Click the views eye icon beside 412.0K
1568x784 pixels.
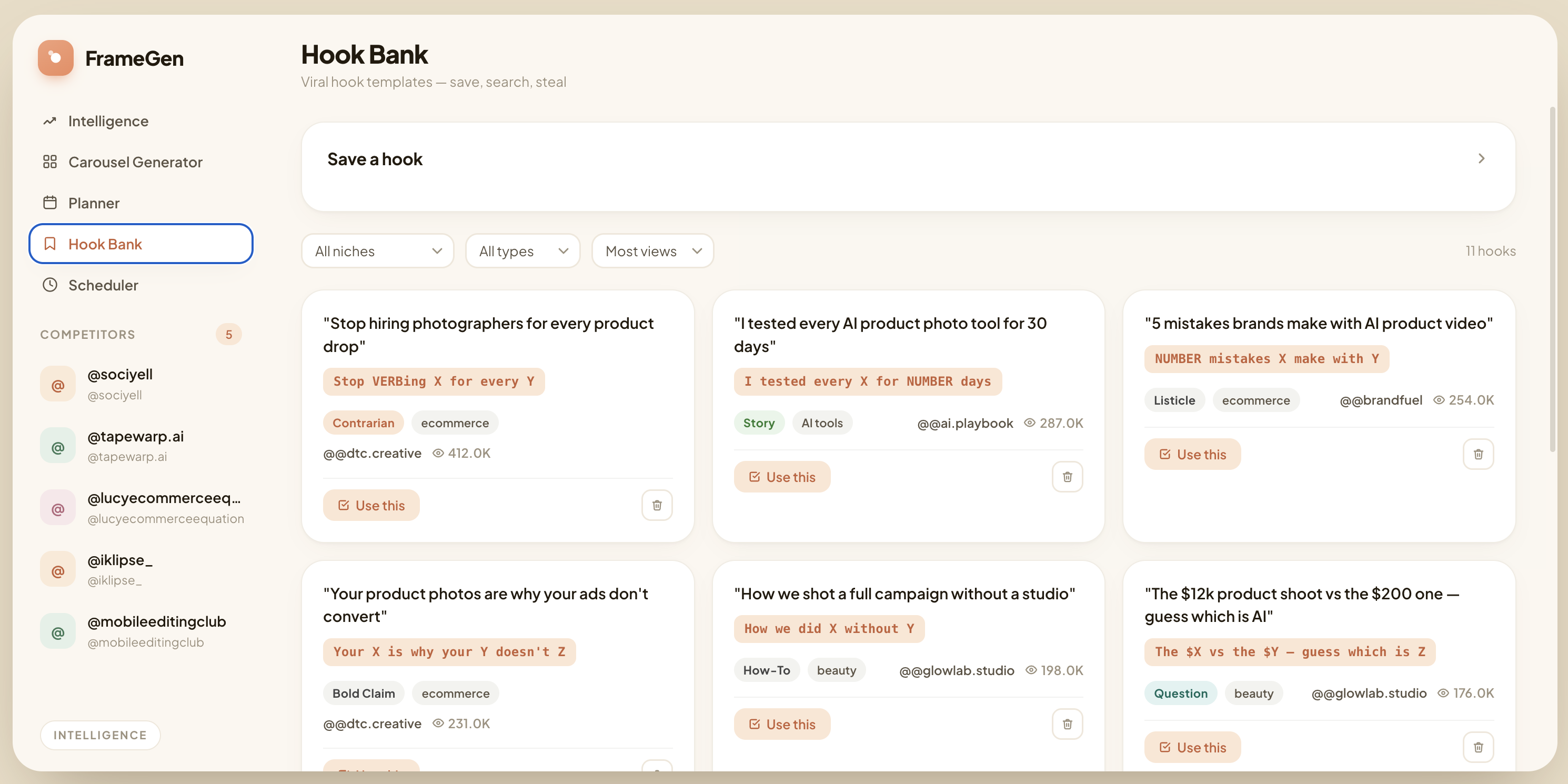point(438,453)
